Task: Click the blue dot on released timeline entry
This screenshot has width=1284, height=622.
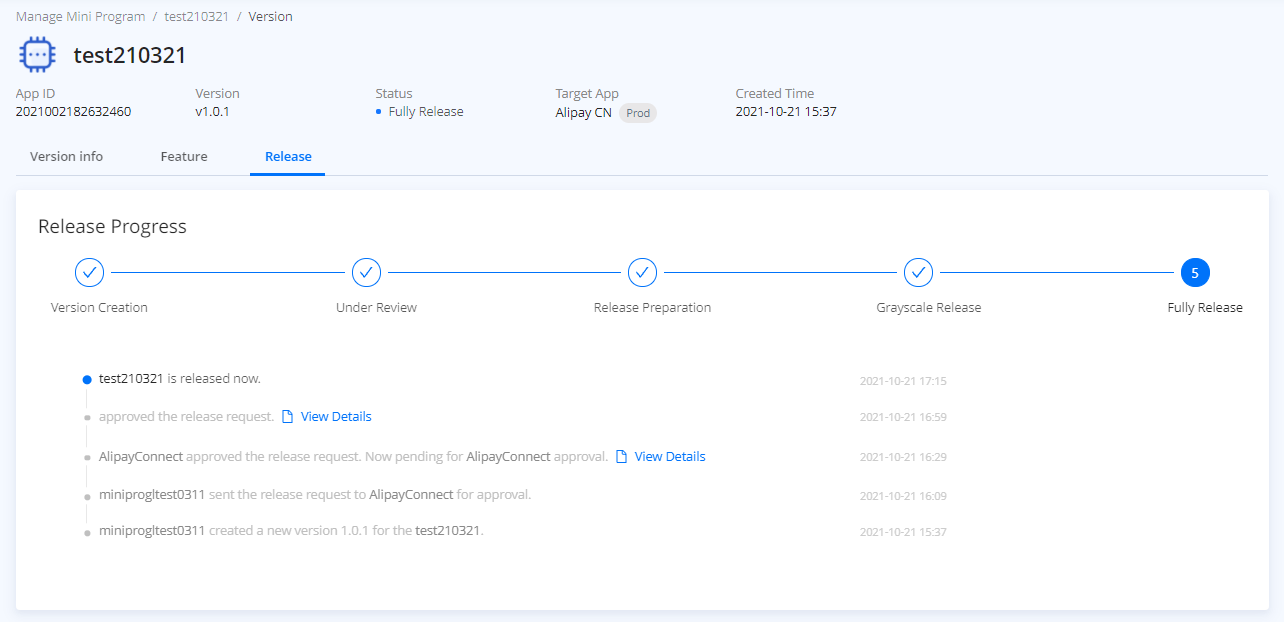Action: [87, 380]
